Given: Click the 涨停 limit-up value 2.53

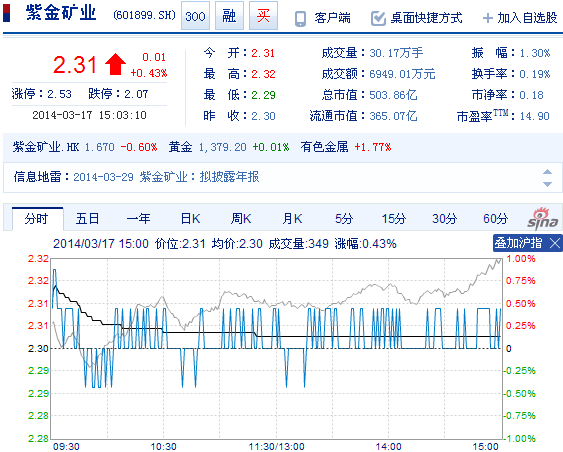Looking at the screenshot, I should 60,94.
